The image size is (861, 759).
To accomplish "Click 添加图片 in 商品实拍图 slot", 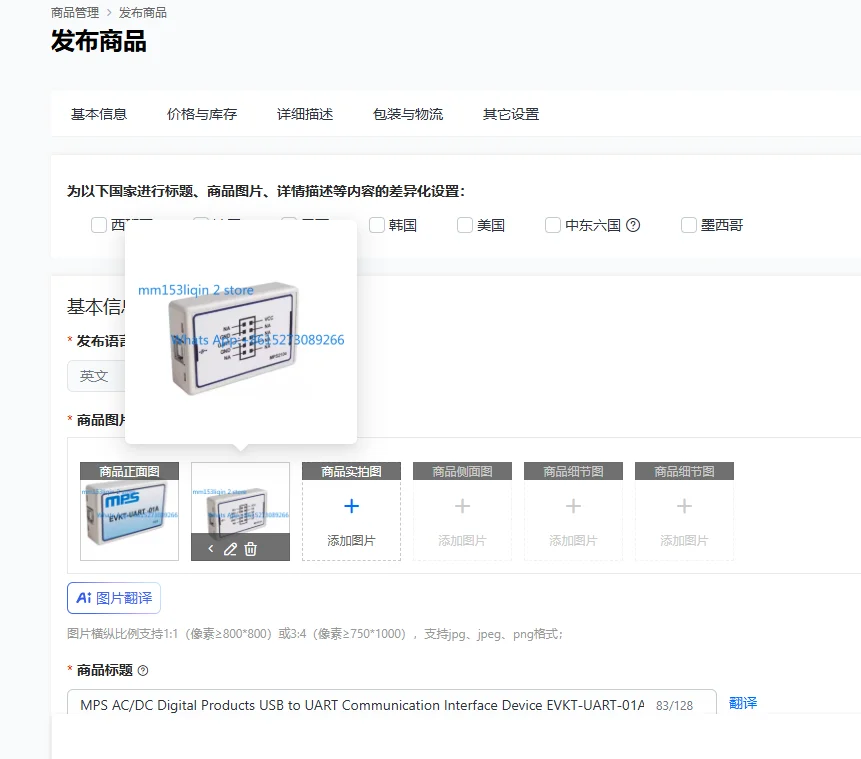I will pyautogui.click(x=351, y=541).
